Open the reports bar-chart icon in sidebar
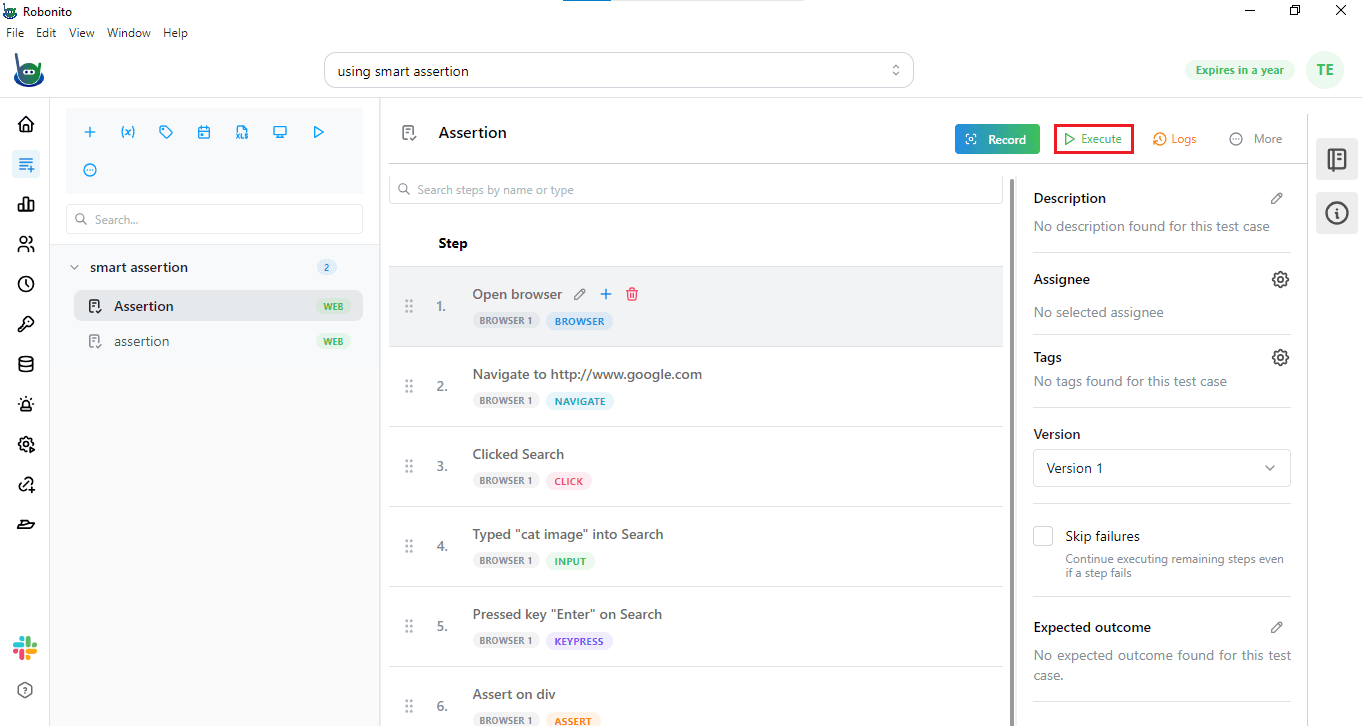Screen dimensions: 1362x726 [x=25, y=204]
